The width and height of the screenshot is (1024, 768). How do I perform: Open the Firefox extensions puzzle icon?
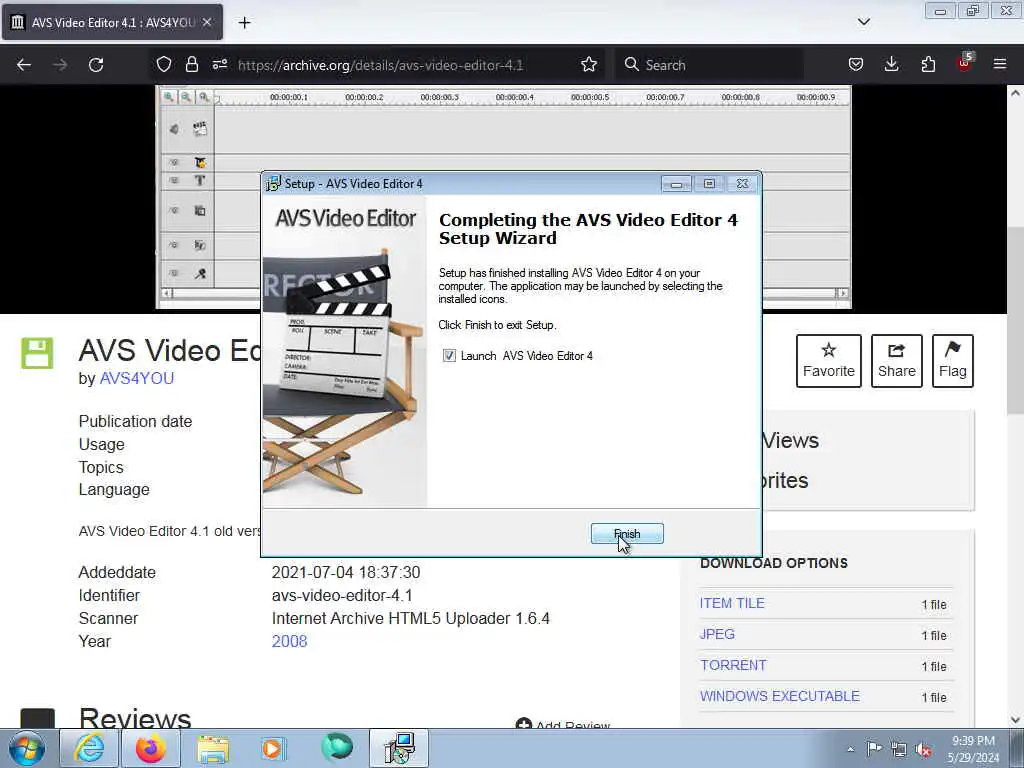[x=927, y=64]
